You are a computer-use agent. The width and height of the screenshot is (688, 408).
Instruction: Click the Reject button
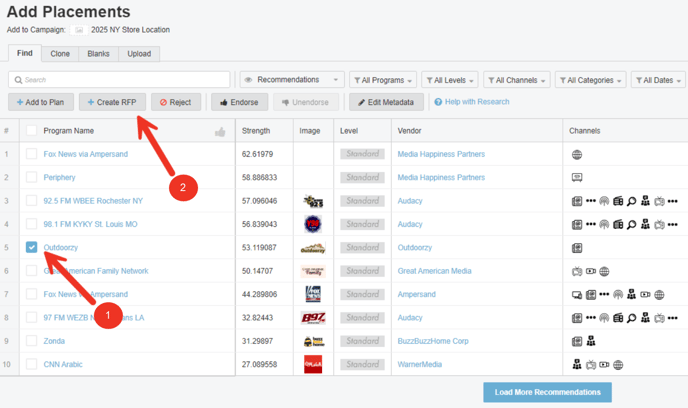point(176,102)
